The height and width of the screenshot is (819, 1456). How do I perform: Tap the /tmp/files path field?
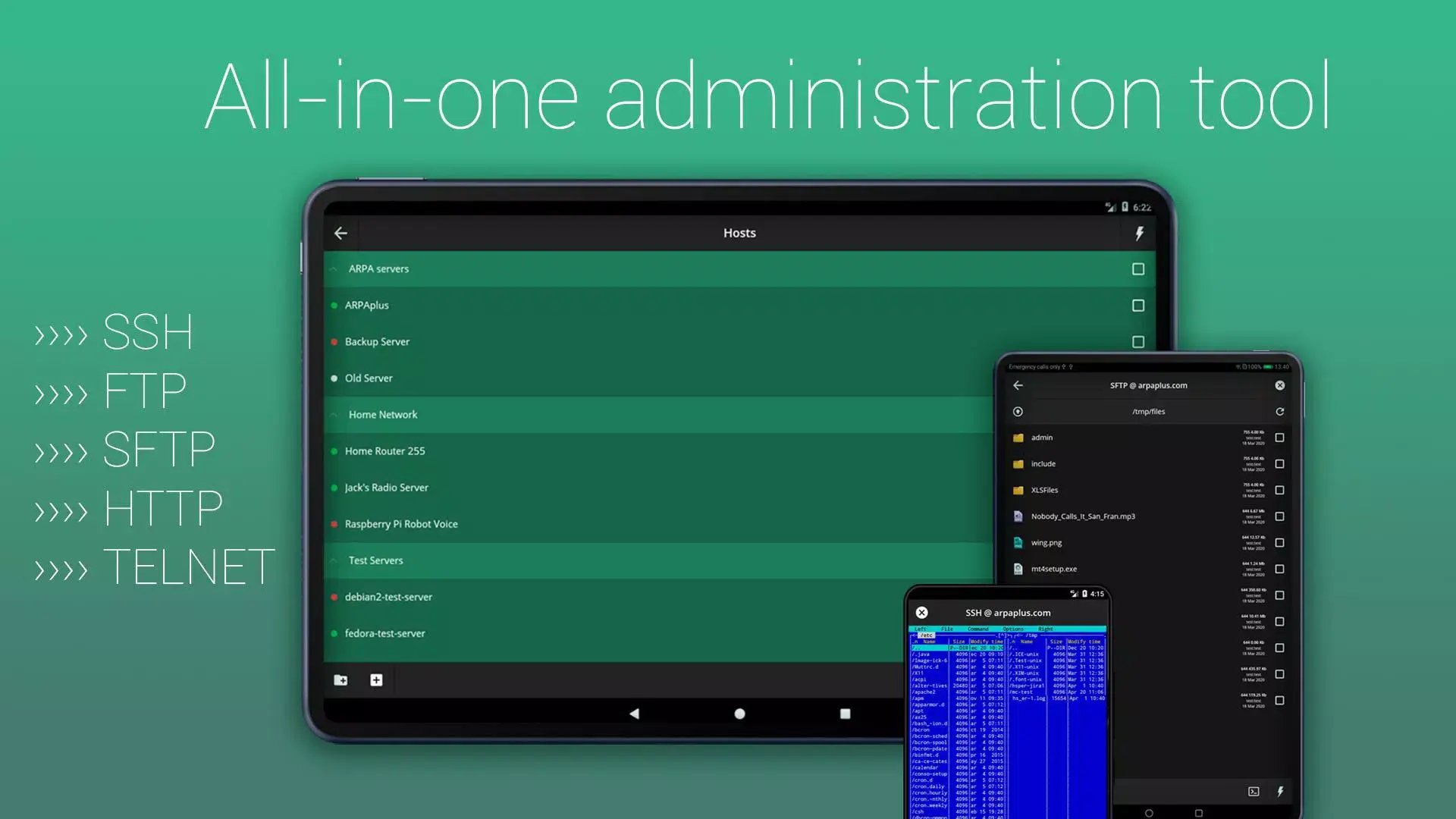tap(1150, 411)
